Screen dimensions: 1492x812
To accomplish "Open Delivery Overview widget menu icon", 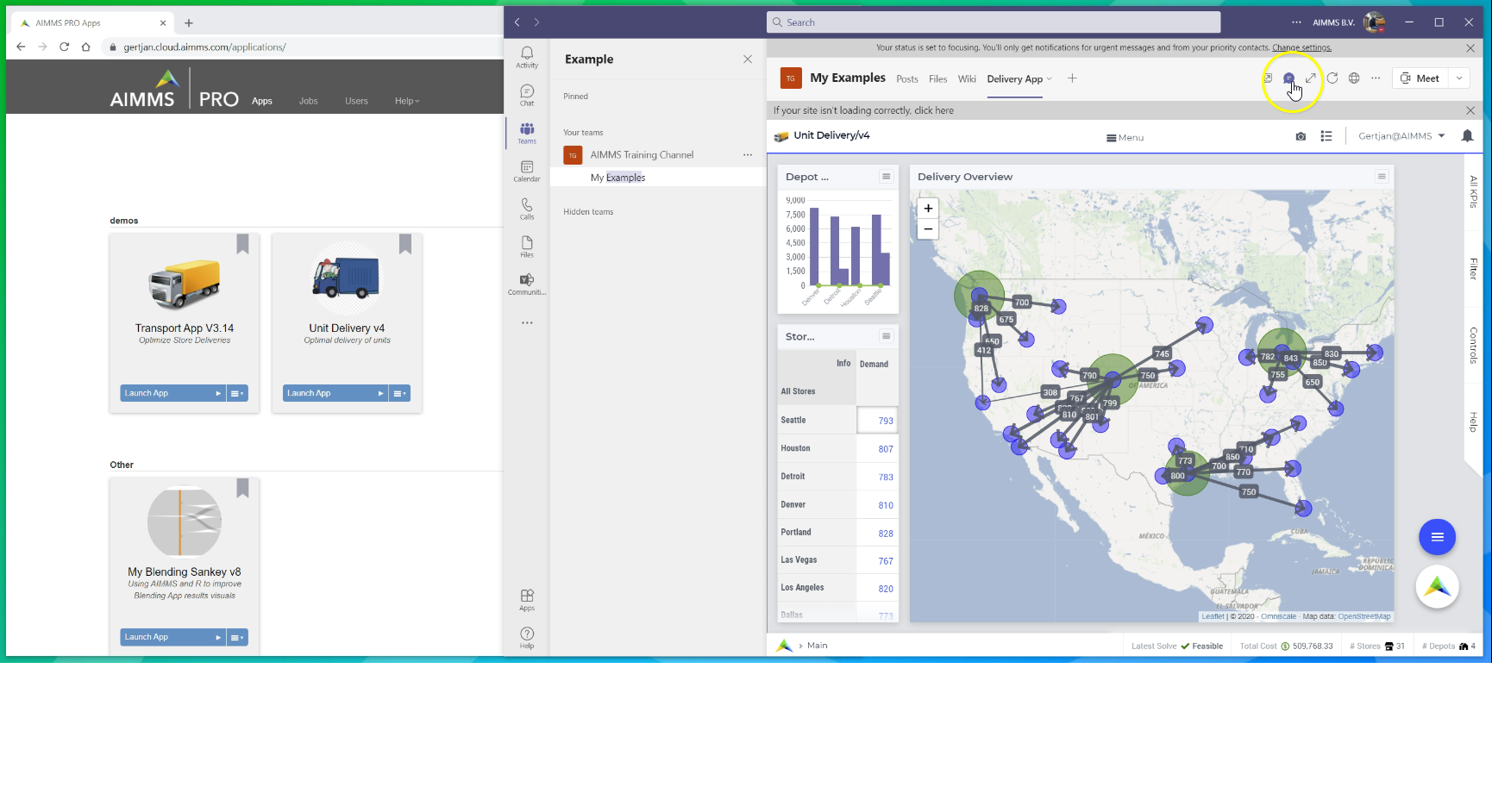I will click(x=1382, y=176).
